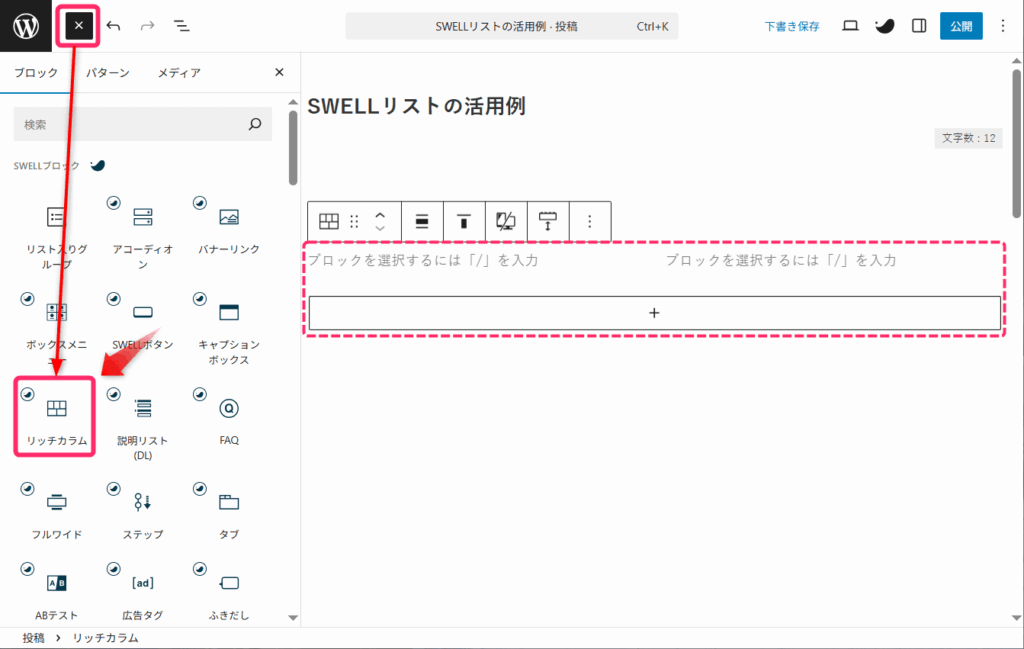This screenshot has width=1024, height=649.
Task: Move the block down with the down chevron
Action: click(380, 229)
